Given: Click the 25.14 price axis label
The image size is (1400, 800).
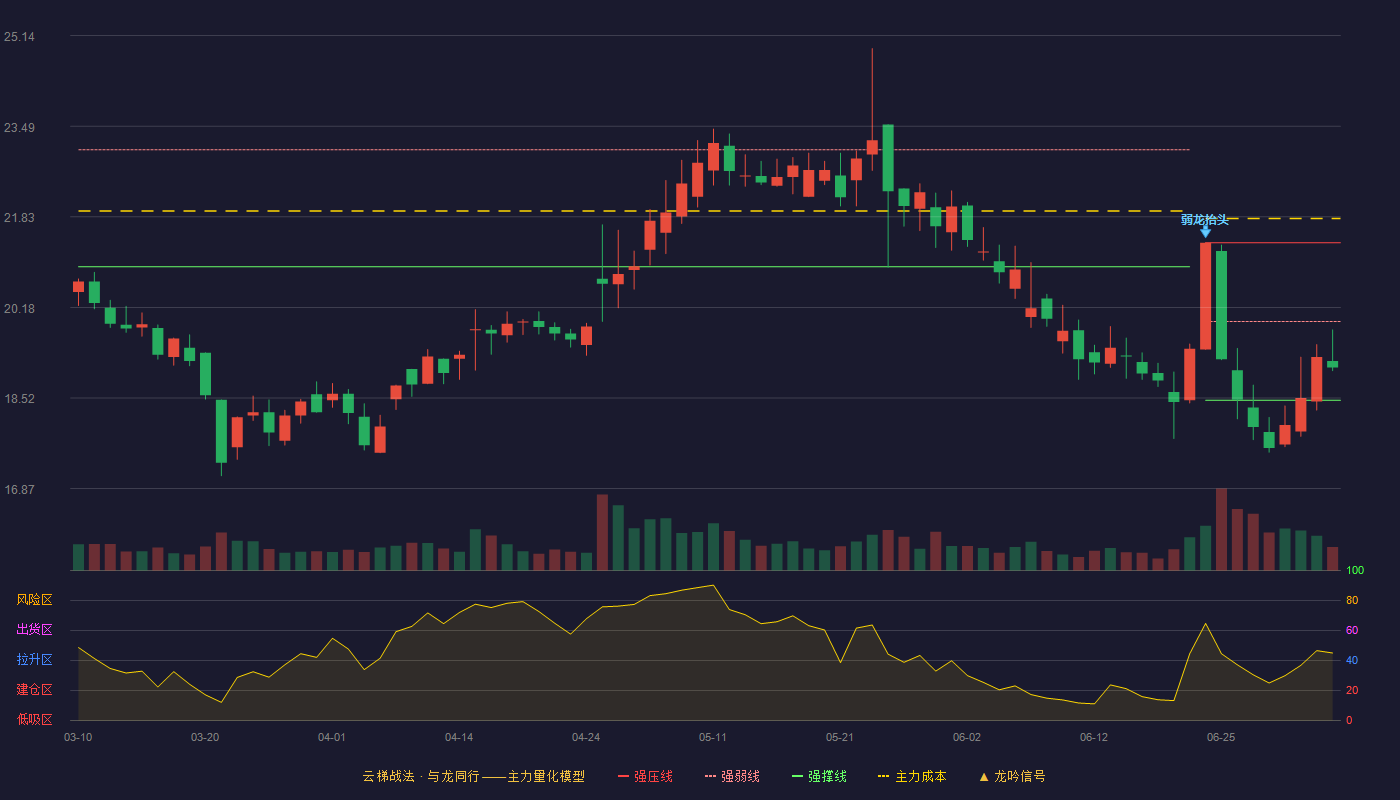Looking at the screenshot, I should point(19,37).
